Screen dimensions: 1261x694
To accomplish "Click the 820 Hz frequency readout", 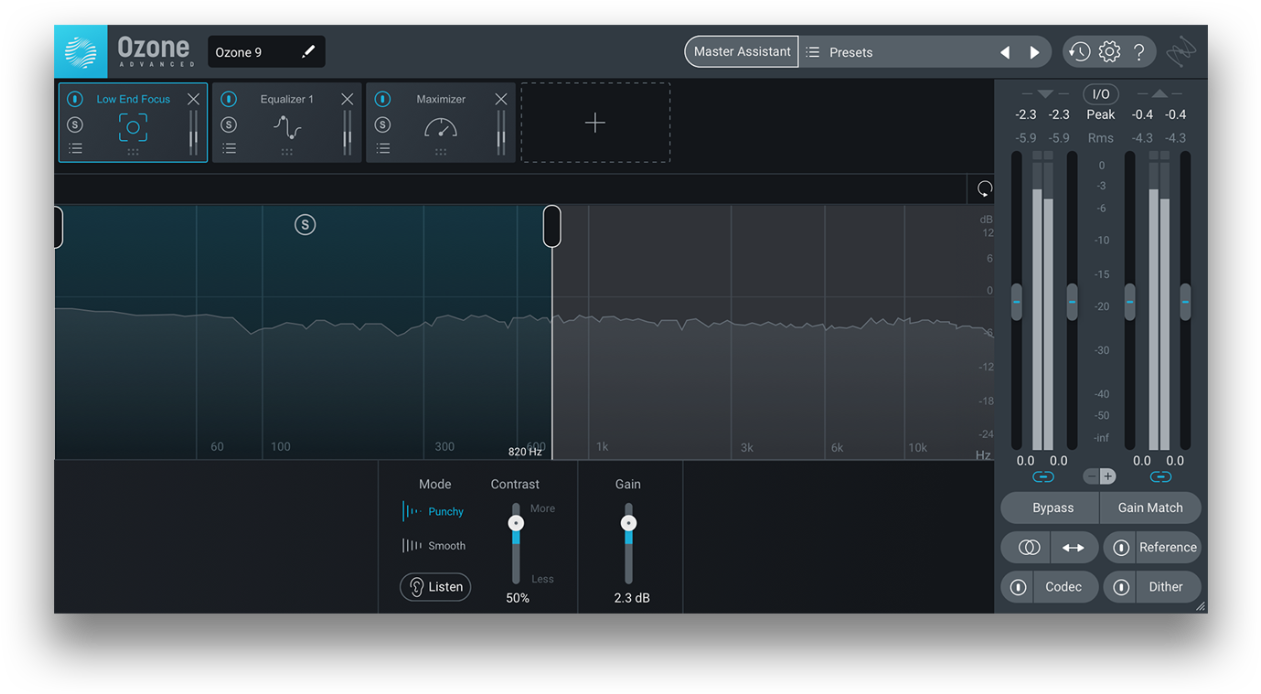I will coord(525,452).
